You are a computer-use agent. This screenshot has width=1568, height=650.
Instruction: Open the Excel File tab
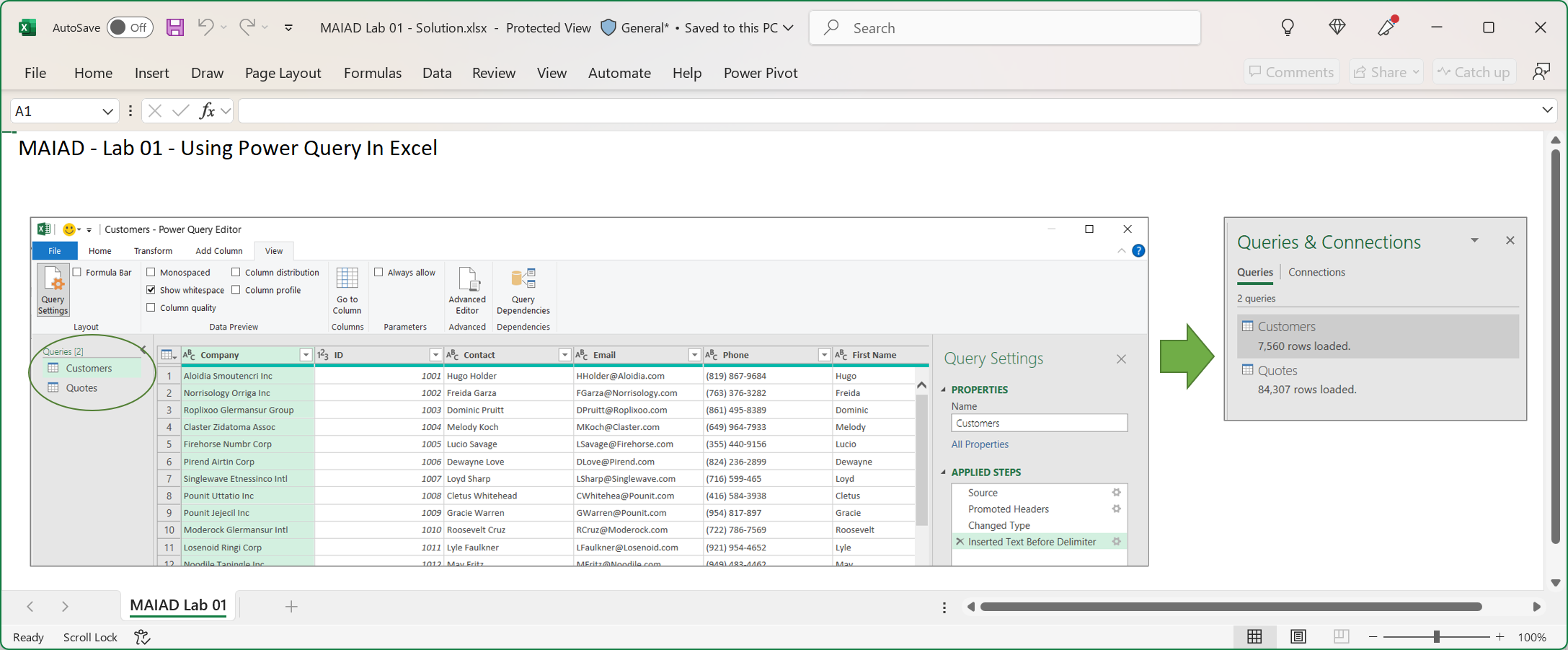pyautogui.click(x=35, y=73)
